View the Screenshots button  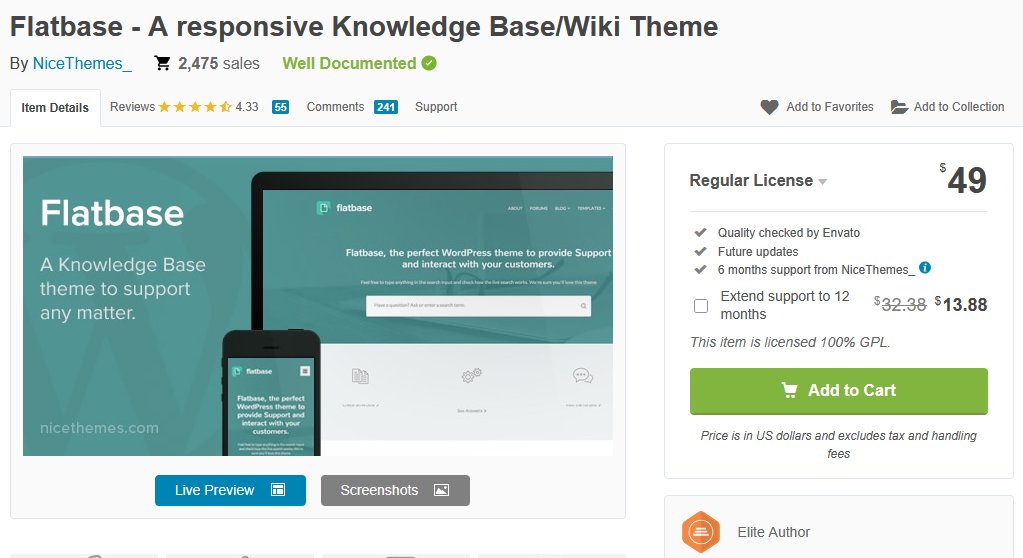395,490
